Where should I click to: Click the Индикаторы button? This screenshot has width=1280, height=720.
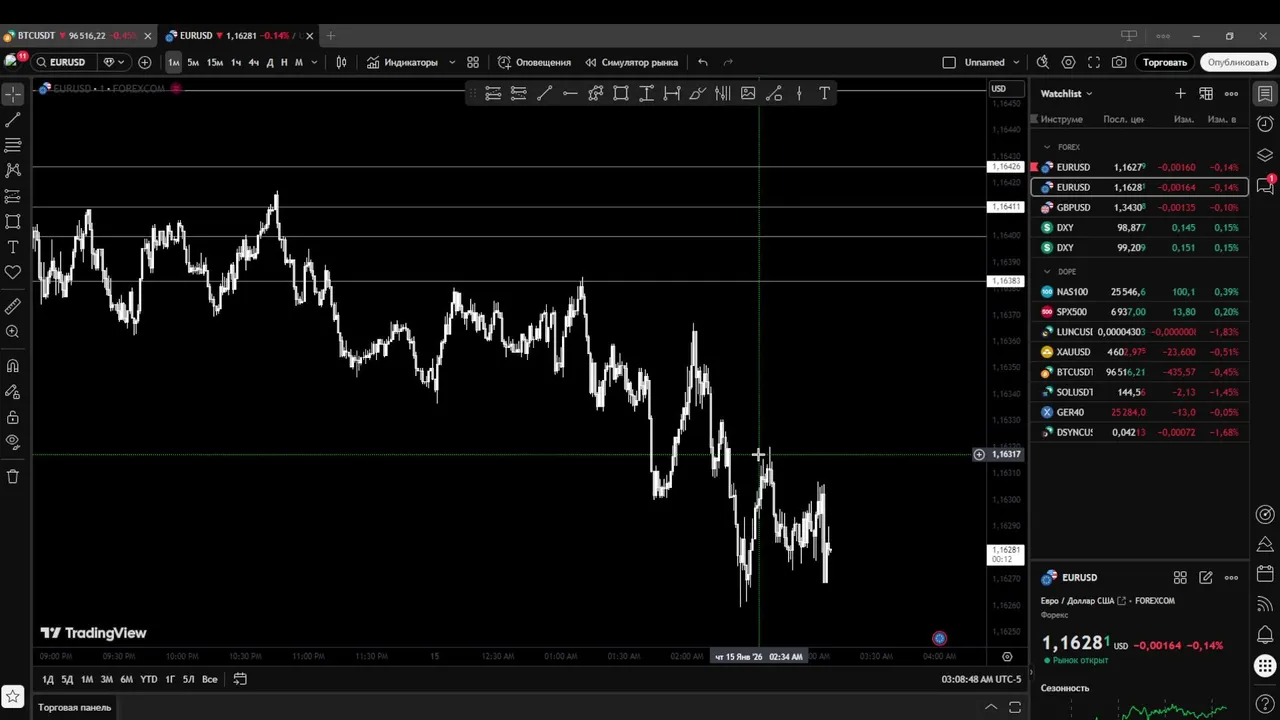tap(402, 62)
